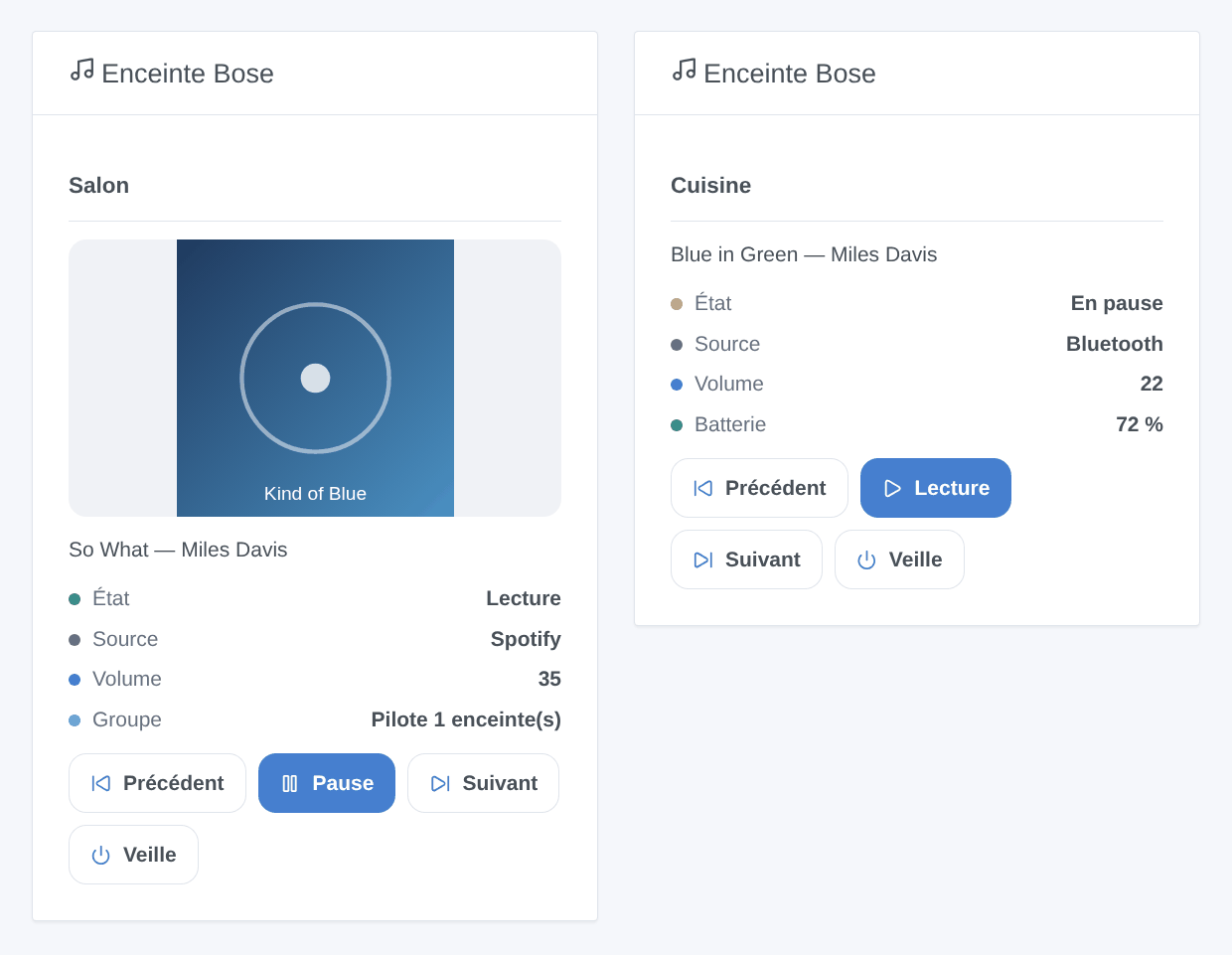Skip to next track in Salon
Screen dimensions: 1232x955
tap(483, 783)
